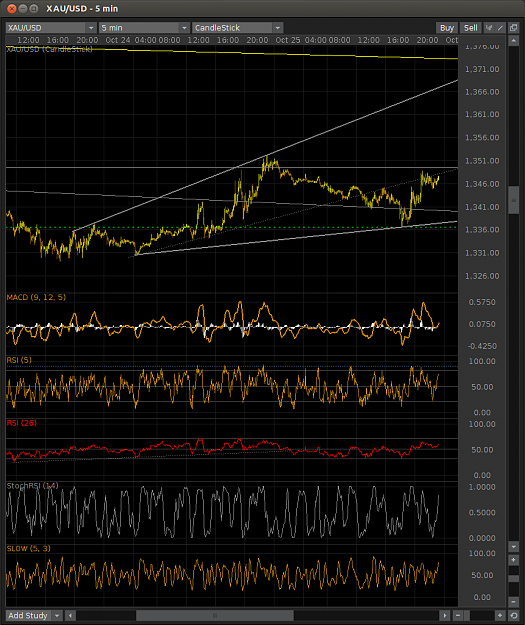Click the trend line drawing tool icon
The height and width of the screenshot is (625, 525).
[x=500, y=28]
